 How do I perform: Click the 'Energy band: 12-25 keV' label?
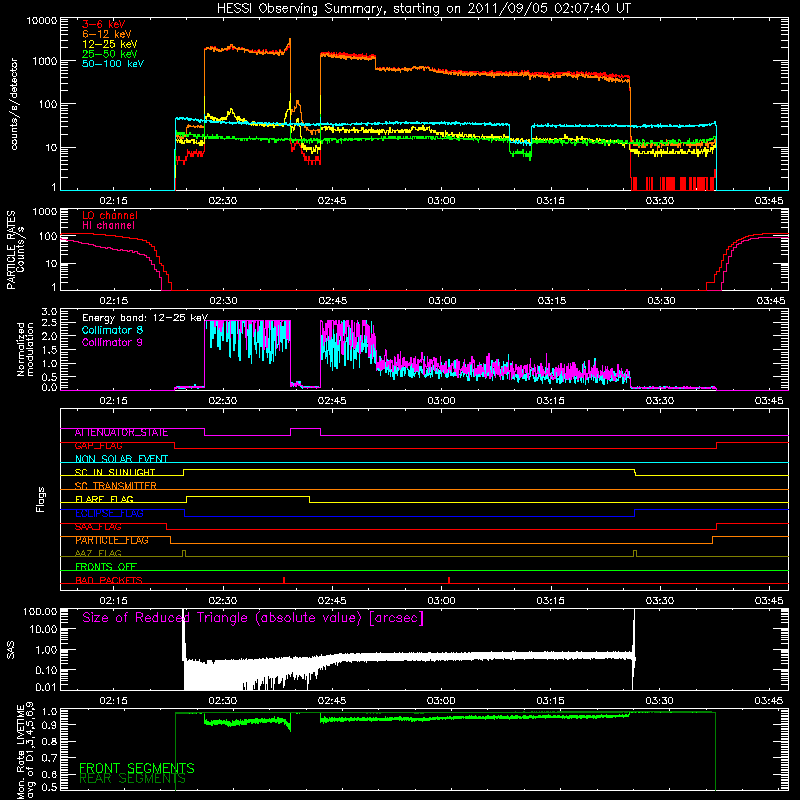click(145, 318)
